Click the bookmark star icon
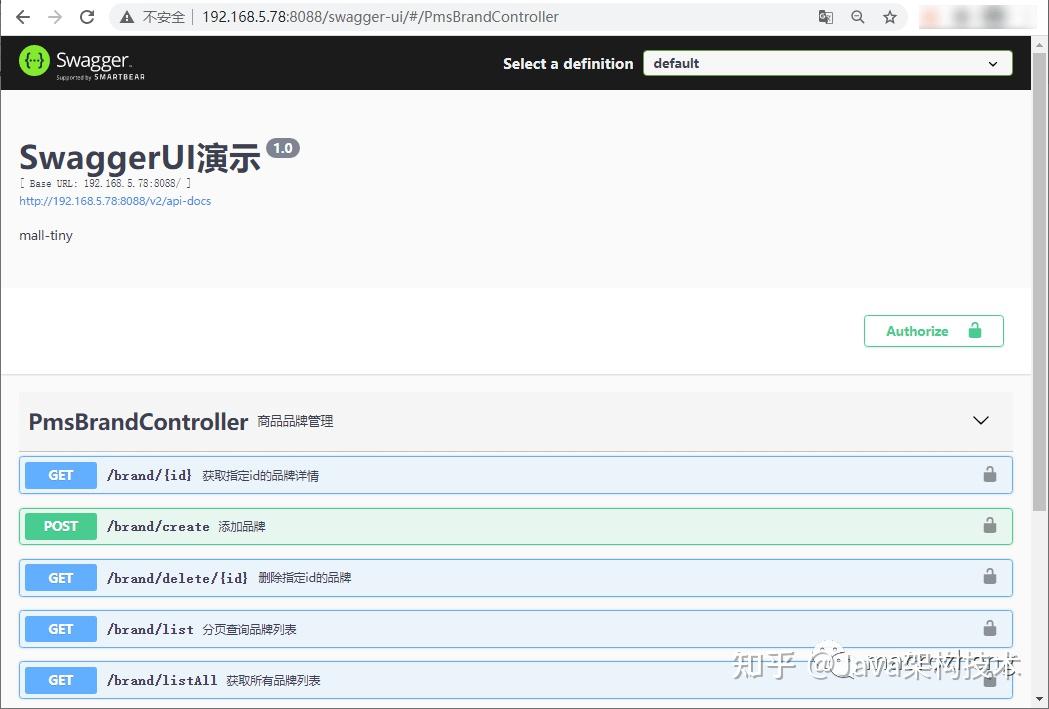This screenshot has height=709, width=1049. point(890,17)
